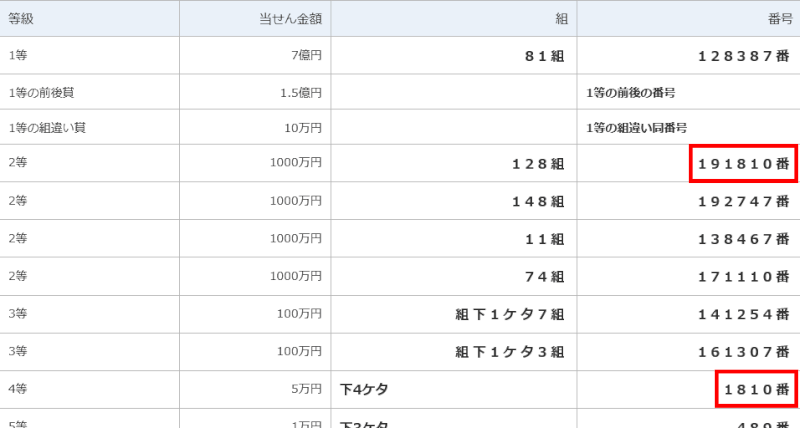800x428 pixels.
Task: Click the 当せん金額 column header
Action: pos(290,19)
